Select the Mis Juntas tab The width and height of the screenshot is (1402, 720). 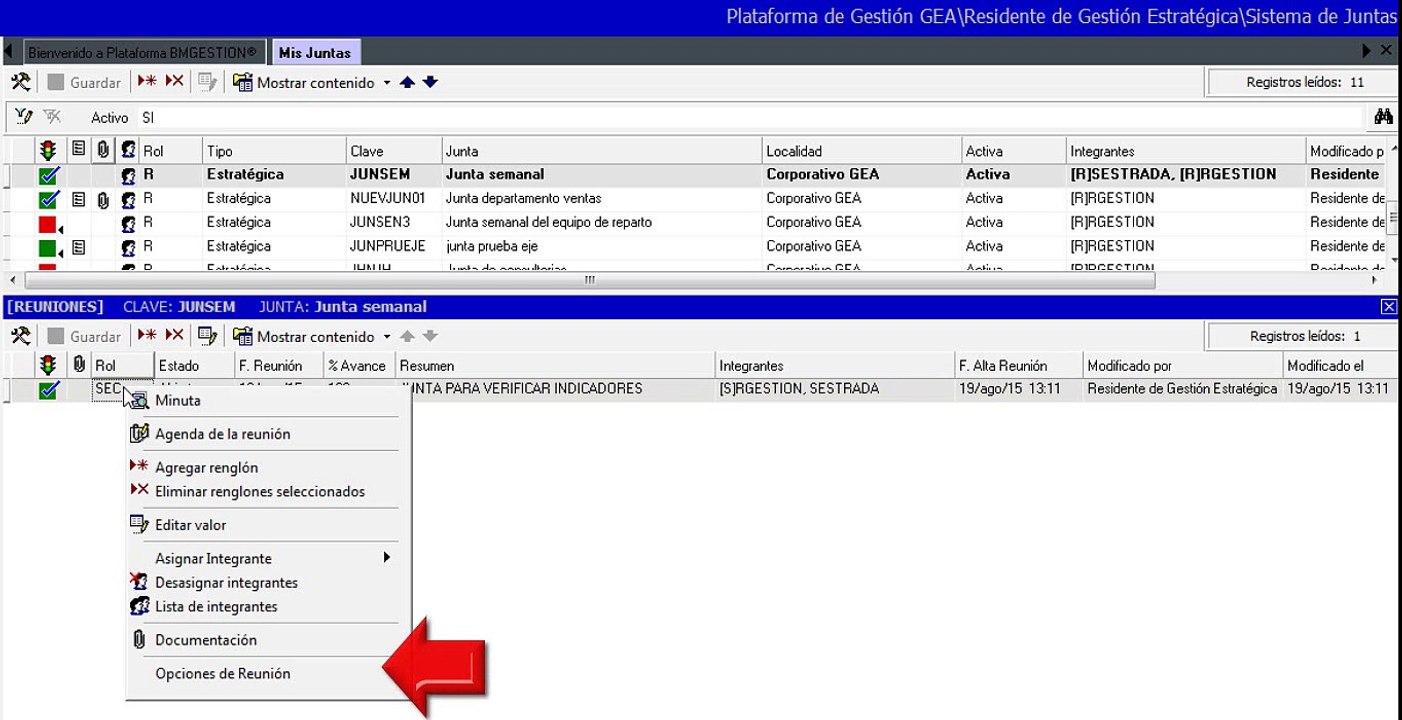pyautogui.click(x=314, y=52)
